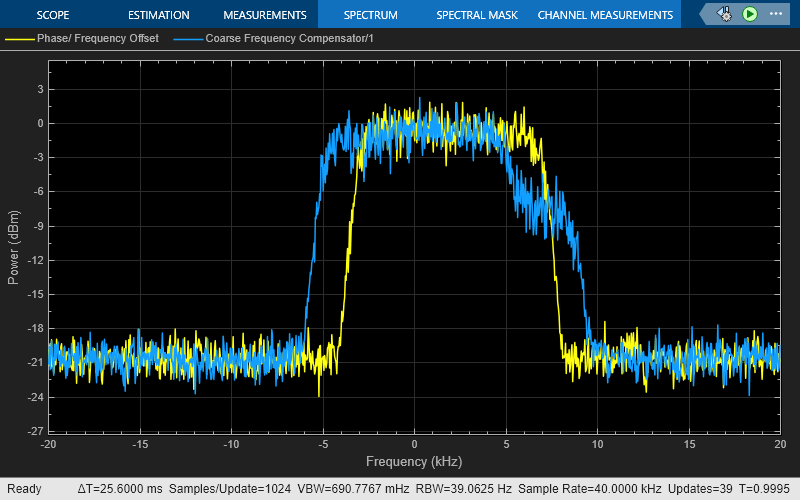The width and height of the screenshot is (800, 500).
Task: Open the CHANNEL MEASUREMENTS tab
Action: [x=606, y=15]
